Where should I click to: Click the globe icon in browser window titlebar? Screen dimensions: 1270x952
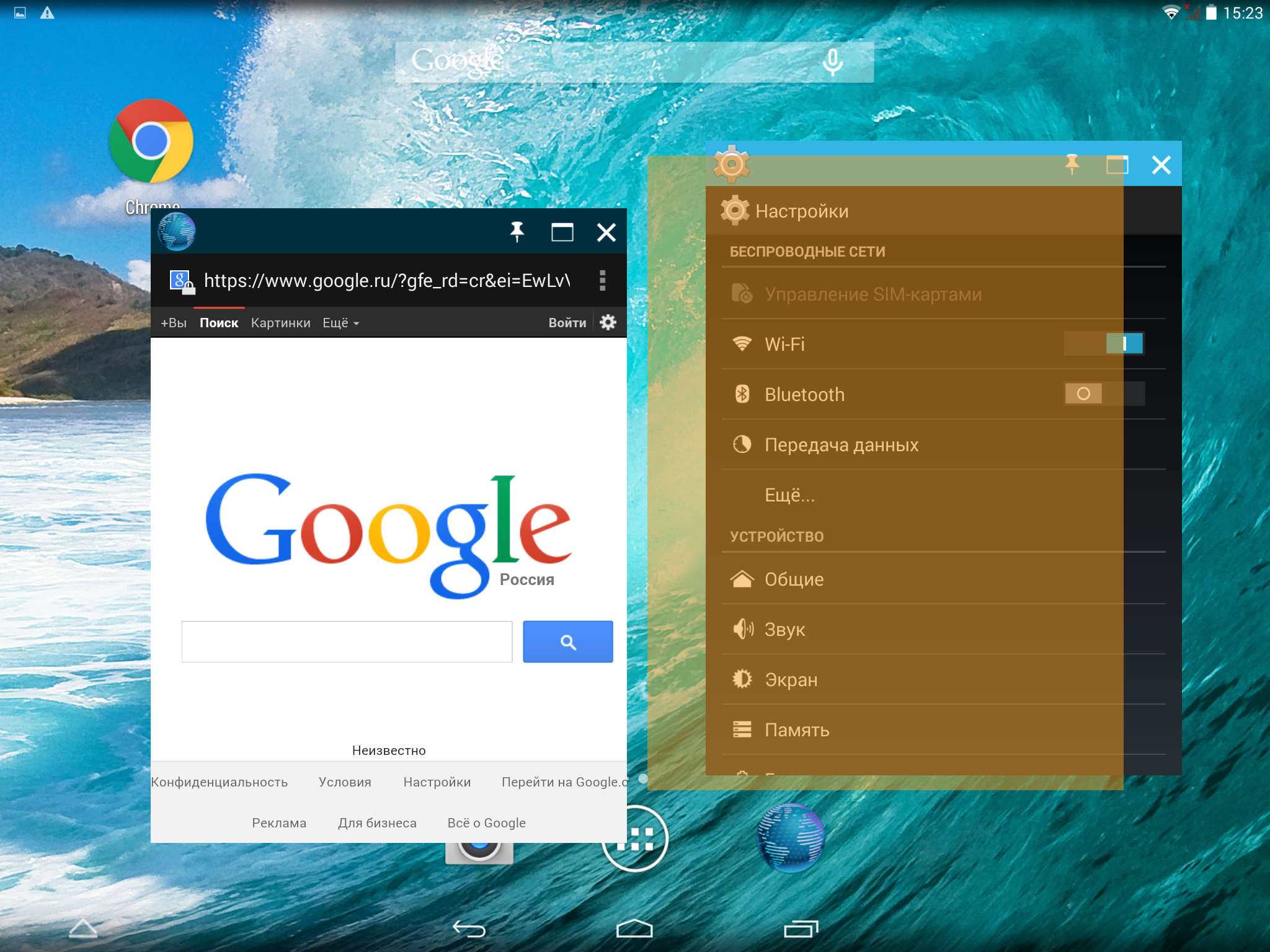pyautogui.click(x=177, y=232)
